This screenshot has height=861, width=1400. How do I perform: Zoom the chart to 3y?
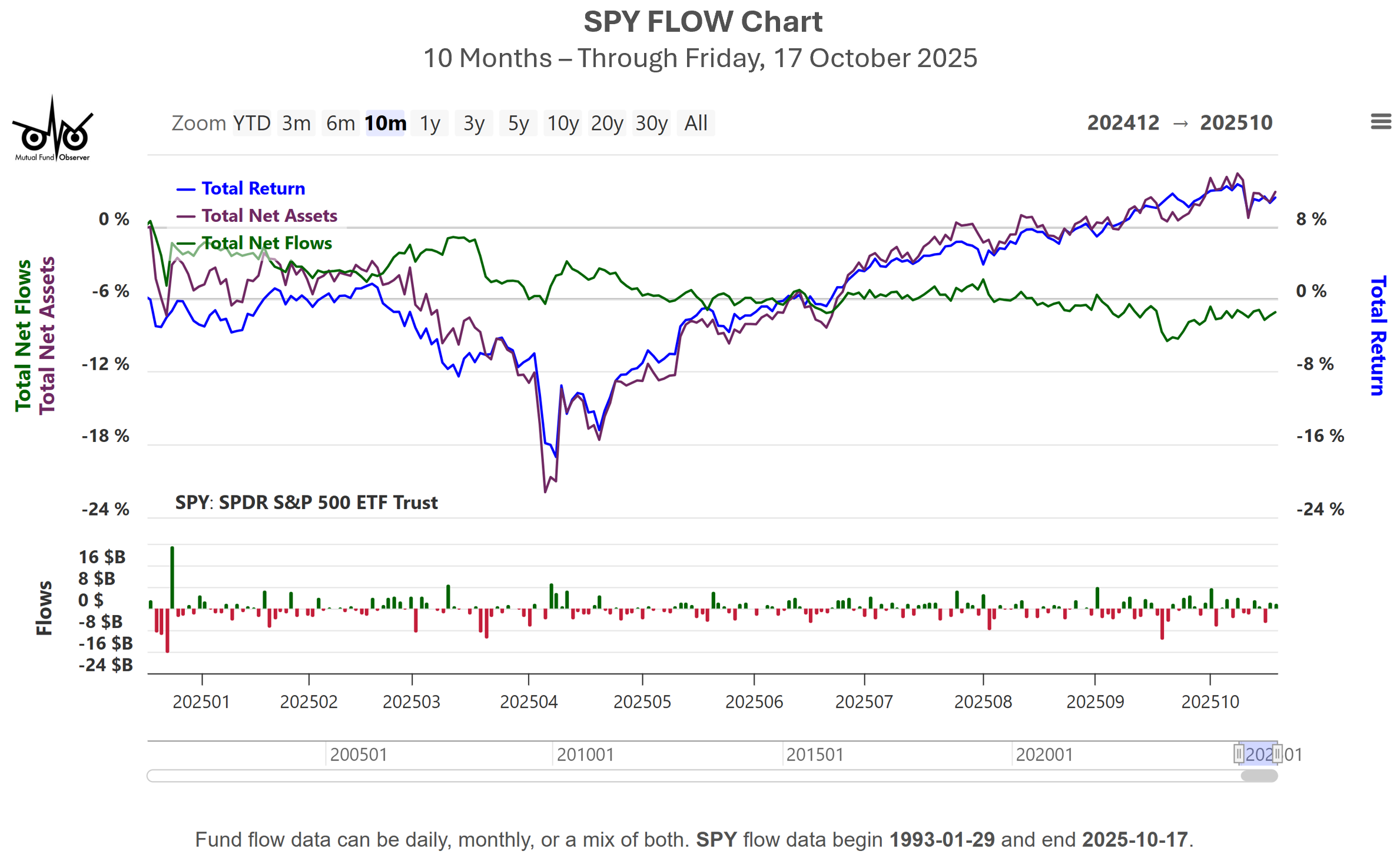tap(474, 123)
